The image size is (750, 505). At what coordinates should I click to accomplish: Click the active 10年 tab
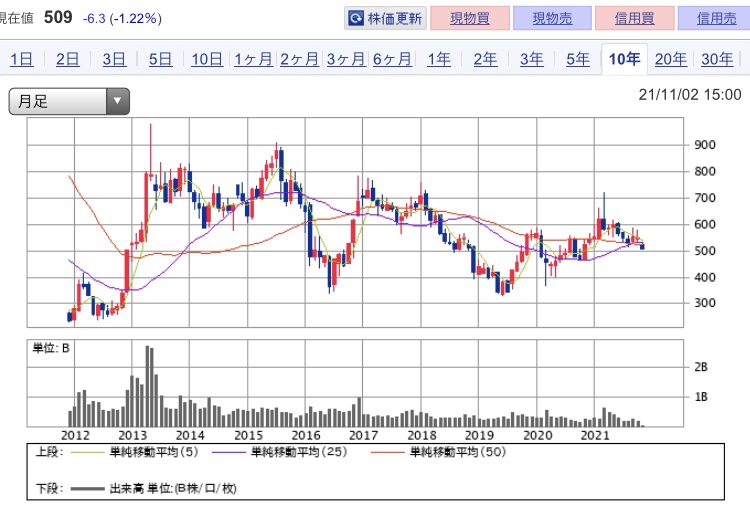624,59
